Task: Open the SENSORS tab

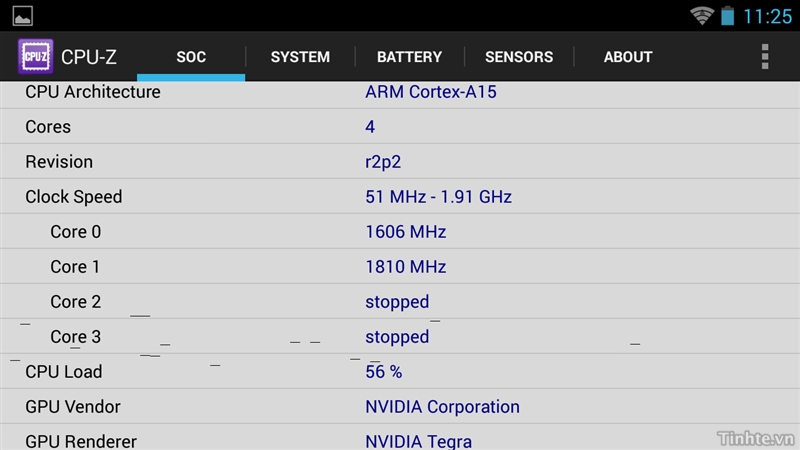Action: coord(519,57)
